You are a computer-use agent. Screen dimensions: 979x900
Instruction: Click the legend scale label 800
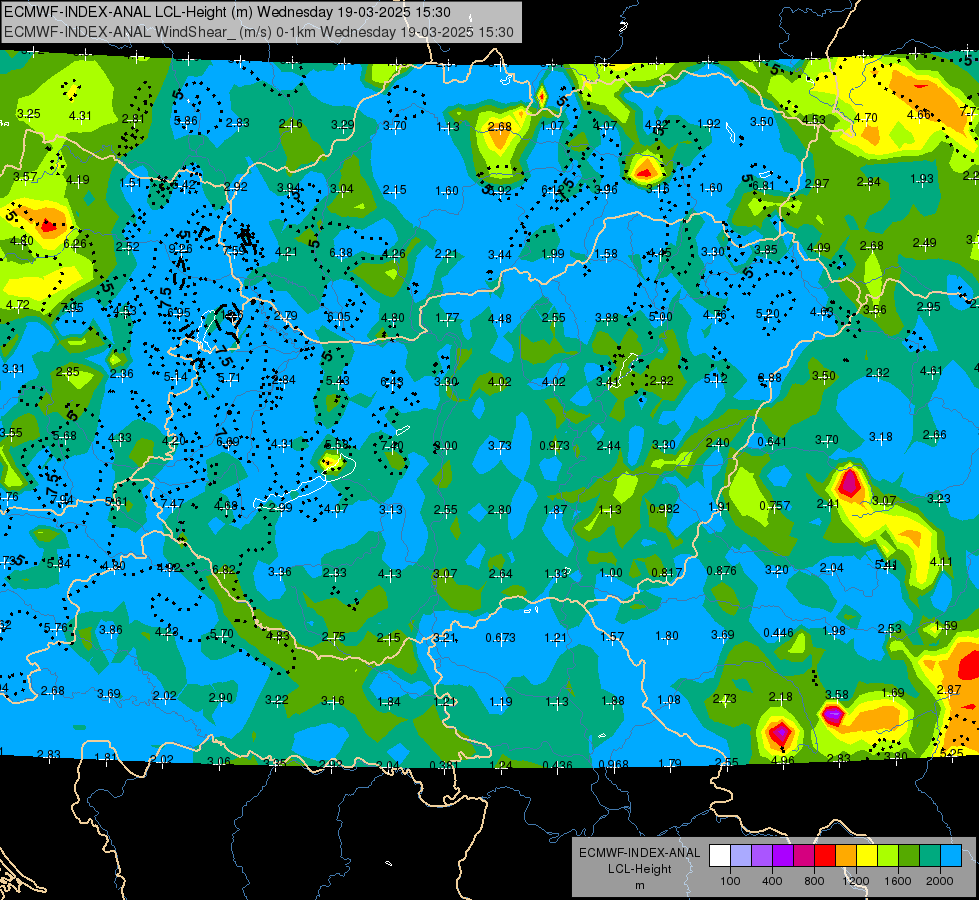pyautogui.click(x=814, y=881)
